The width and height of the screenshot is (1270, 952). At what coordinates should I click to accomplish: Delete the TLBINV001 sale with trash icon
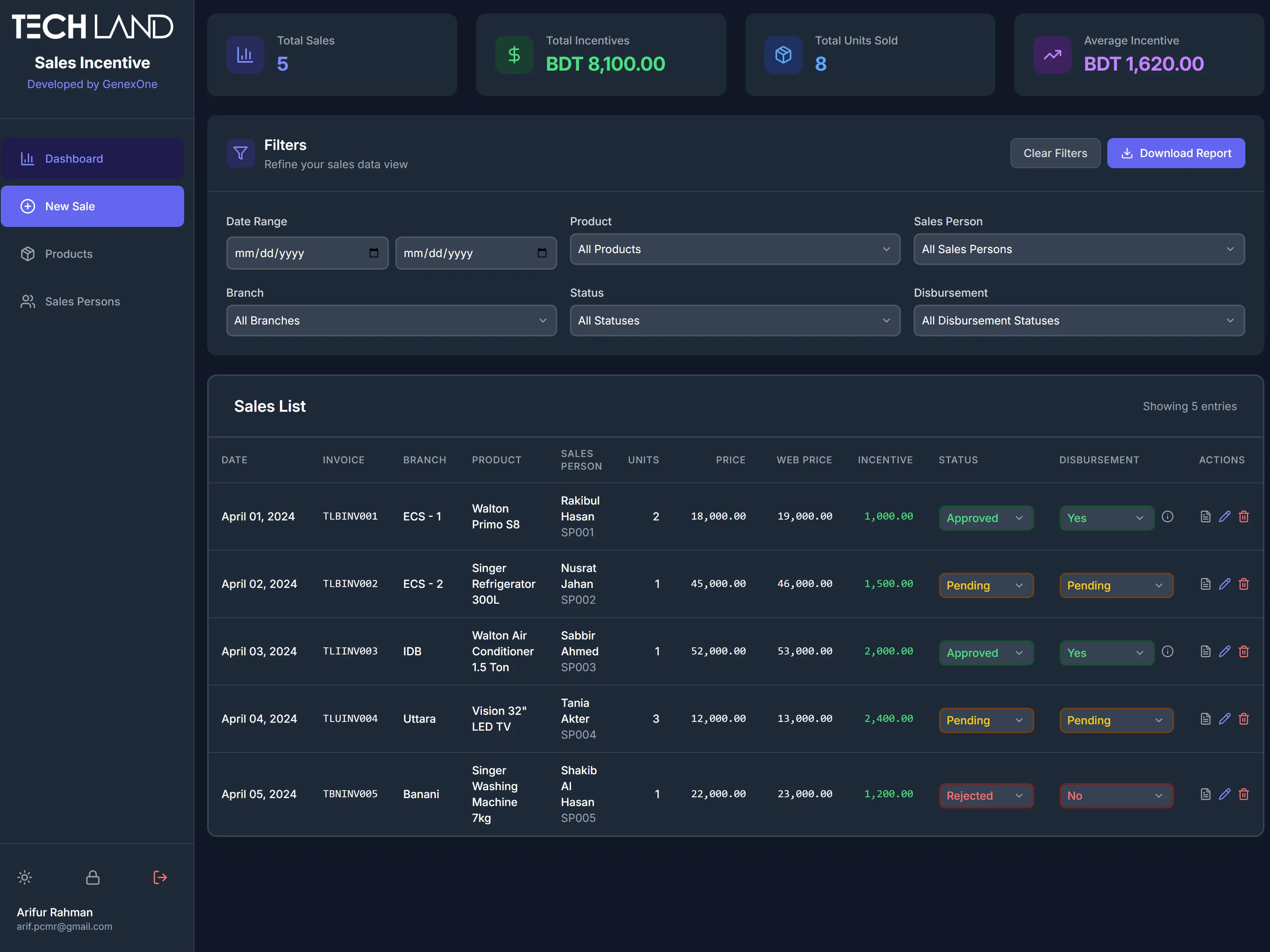pyautogui.click(x=1243, y=516)
